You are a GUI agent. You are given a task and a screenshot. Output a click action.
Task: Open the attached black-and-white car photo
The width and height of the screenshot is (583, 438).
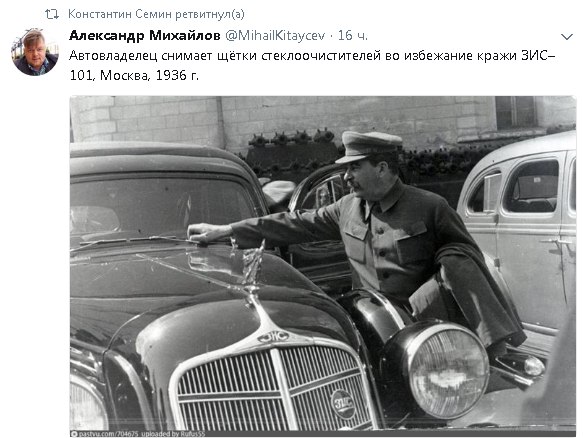point(323,266)
